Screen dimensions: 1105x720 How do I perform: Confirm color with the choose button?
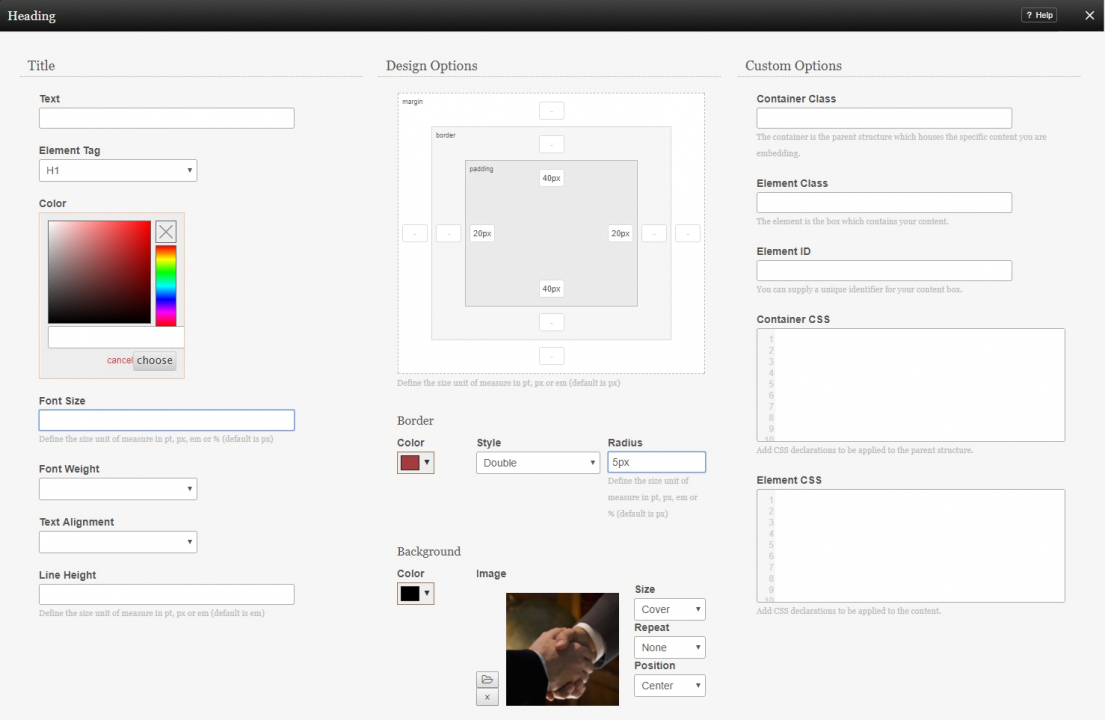(x=154, y=360)
